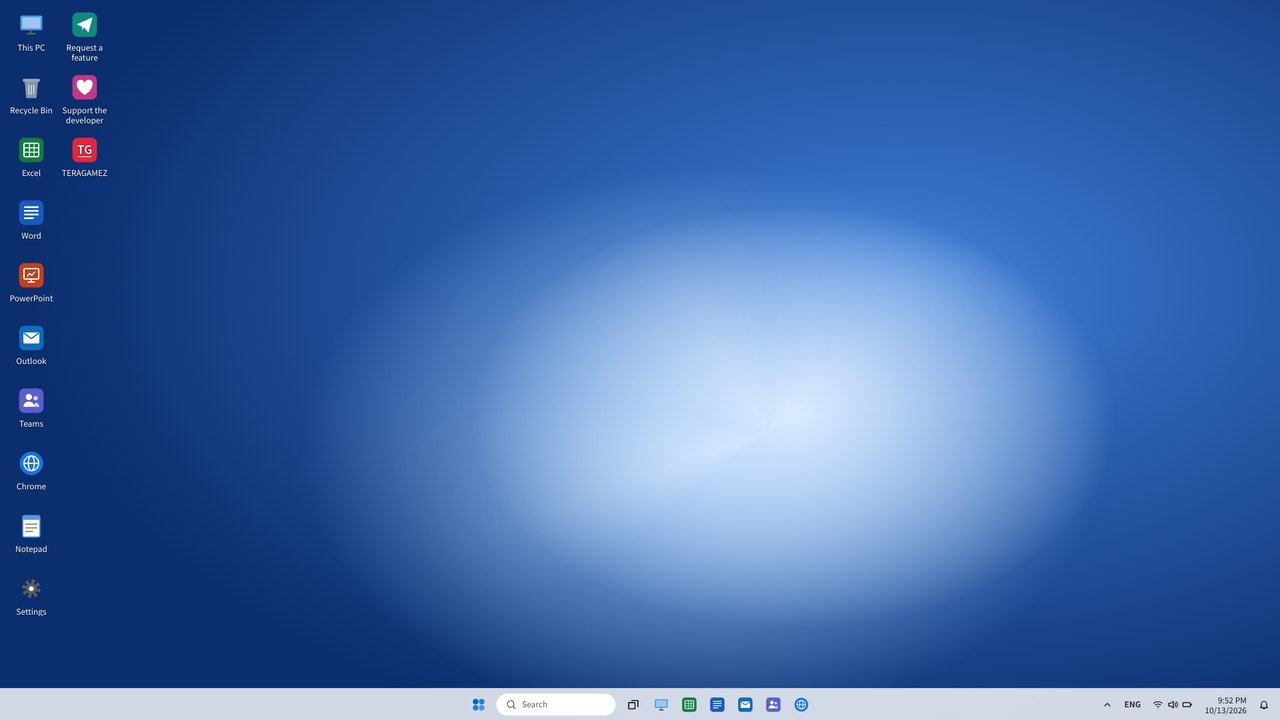Show hidden system tray icons
This screenshot has height=720, width=1280.
tap(1107, 704)
